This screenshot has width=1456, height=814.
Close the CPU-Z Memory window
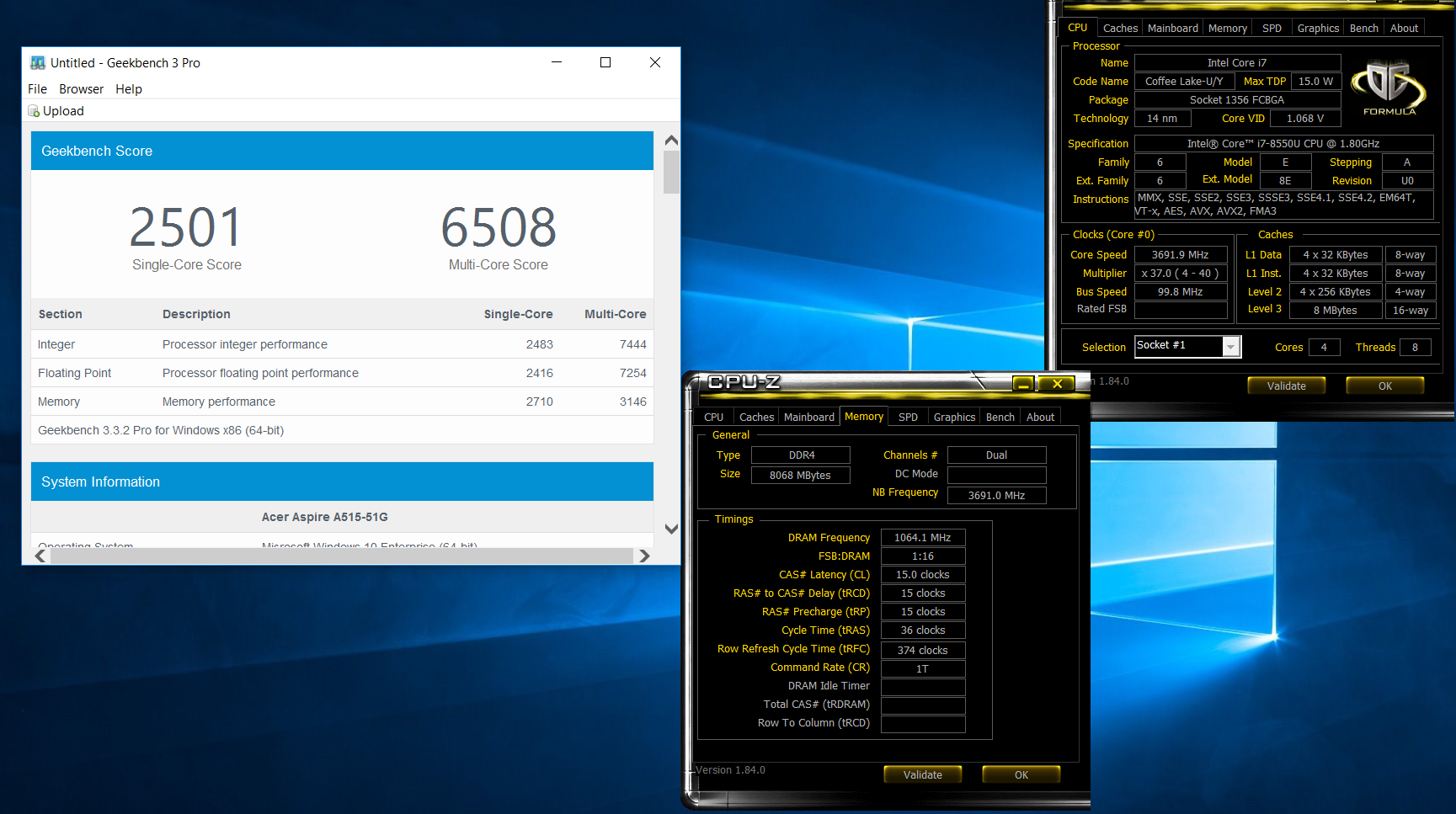[1057, 384]
